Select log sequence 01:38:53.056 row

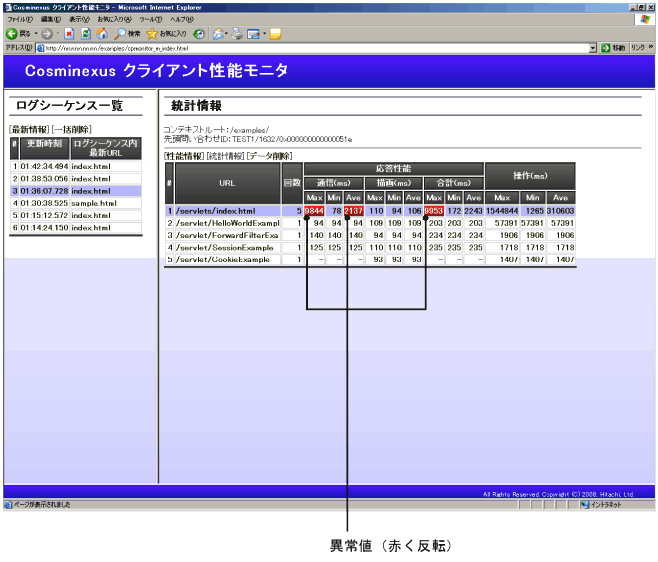tap(76, 178)
